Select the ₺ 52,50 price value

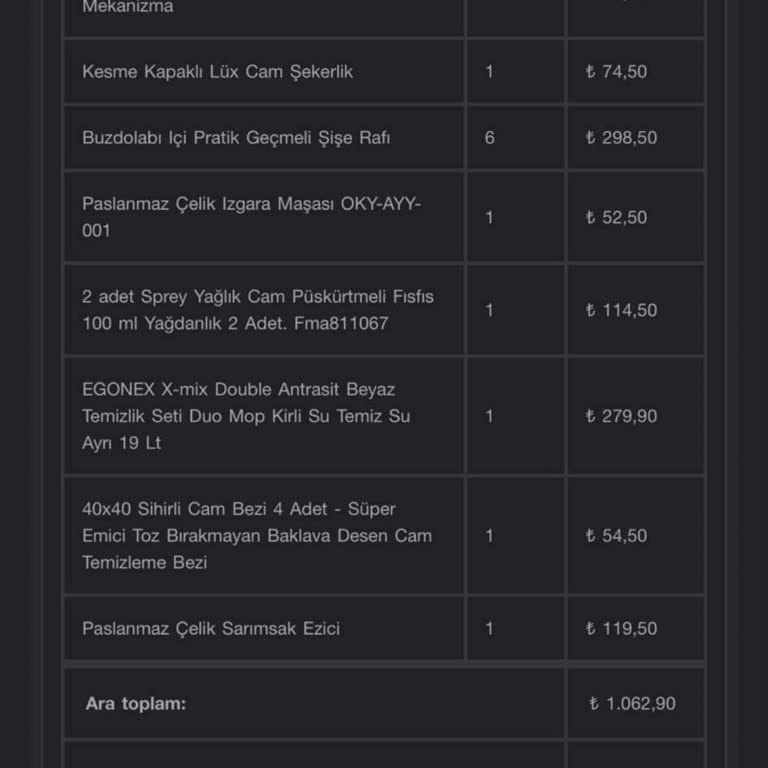[x=616, y=217]
